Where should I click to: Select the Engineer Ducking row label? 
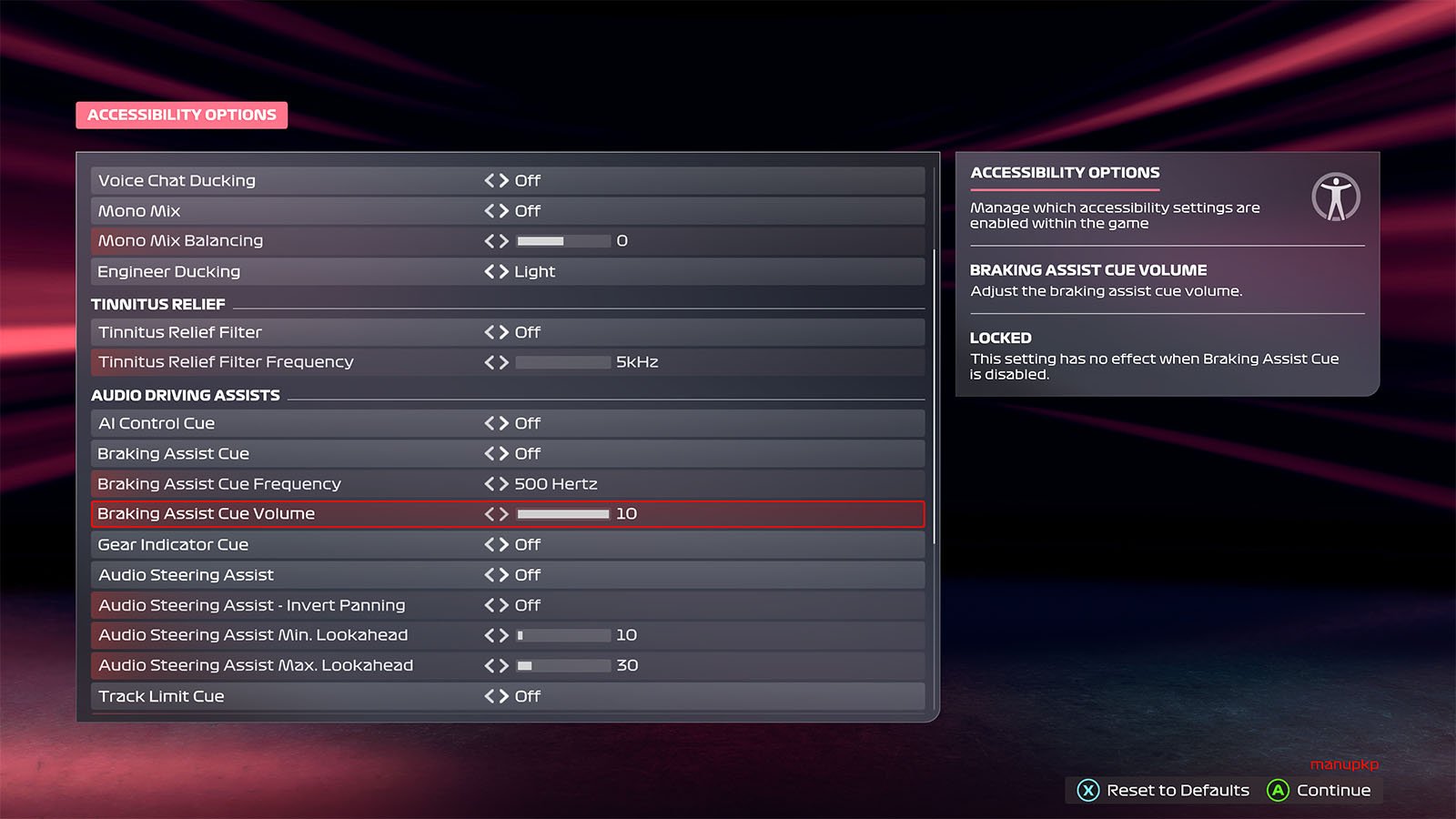[169, 271]
